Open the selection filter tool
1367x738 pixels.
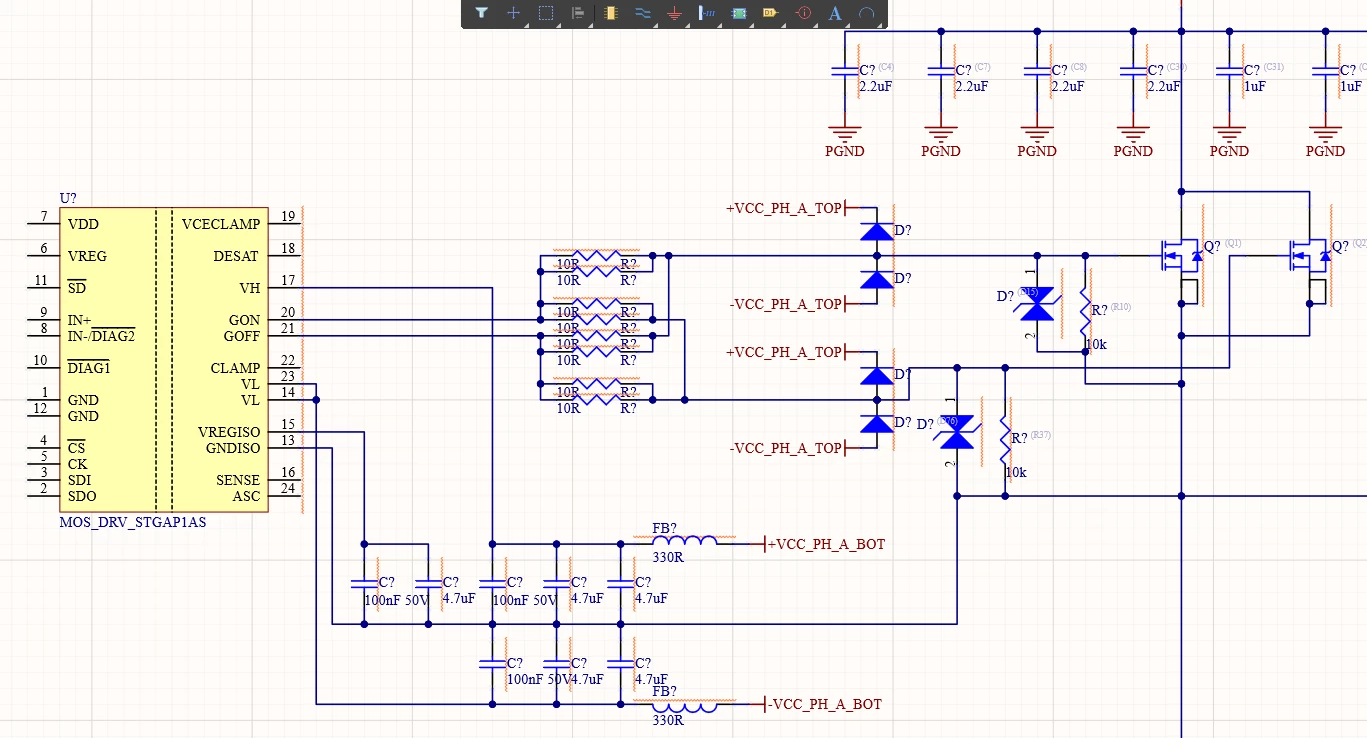(482, 13)
